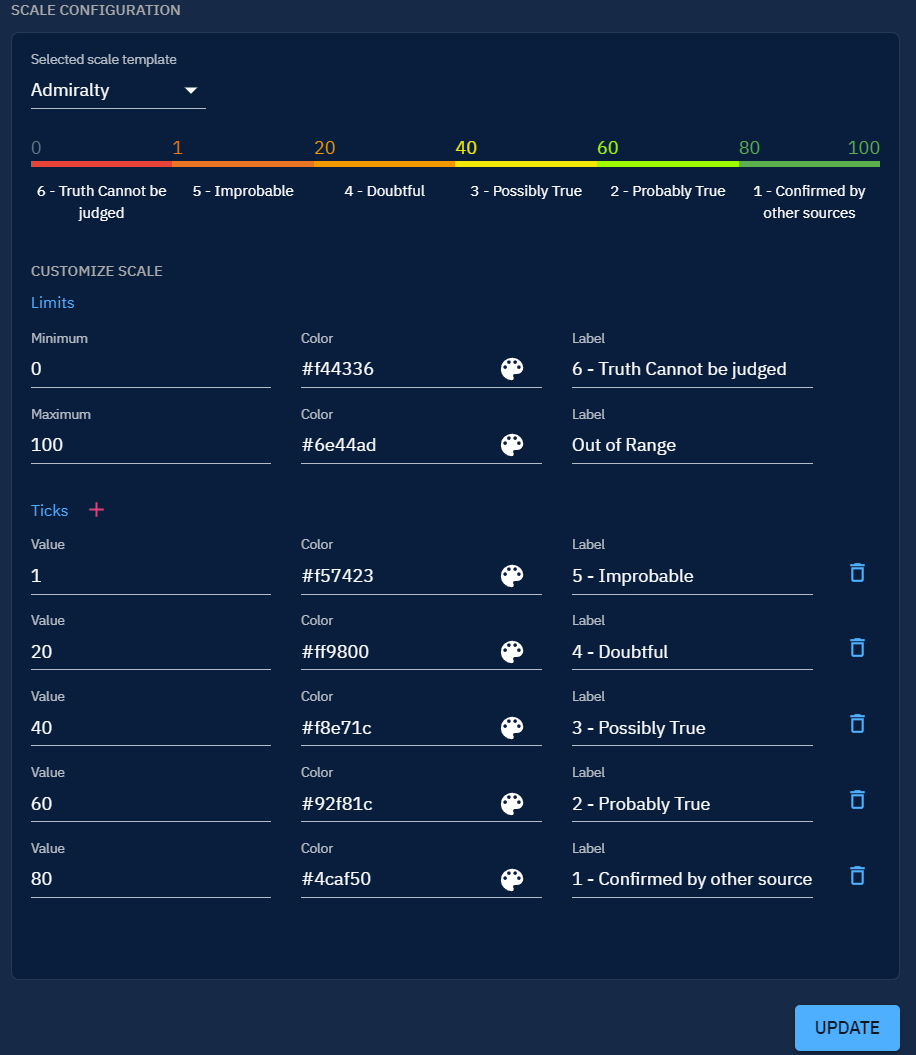The image size is (916, 1055).
Task: Open palette picker for the Improbable tick
Action: pos(511,576)
